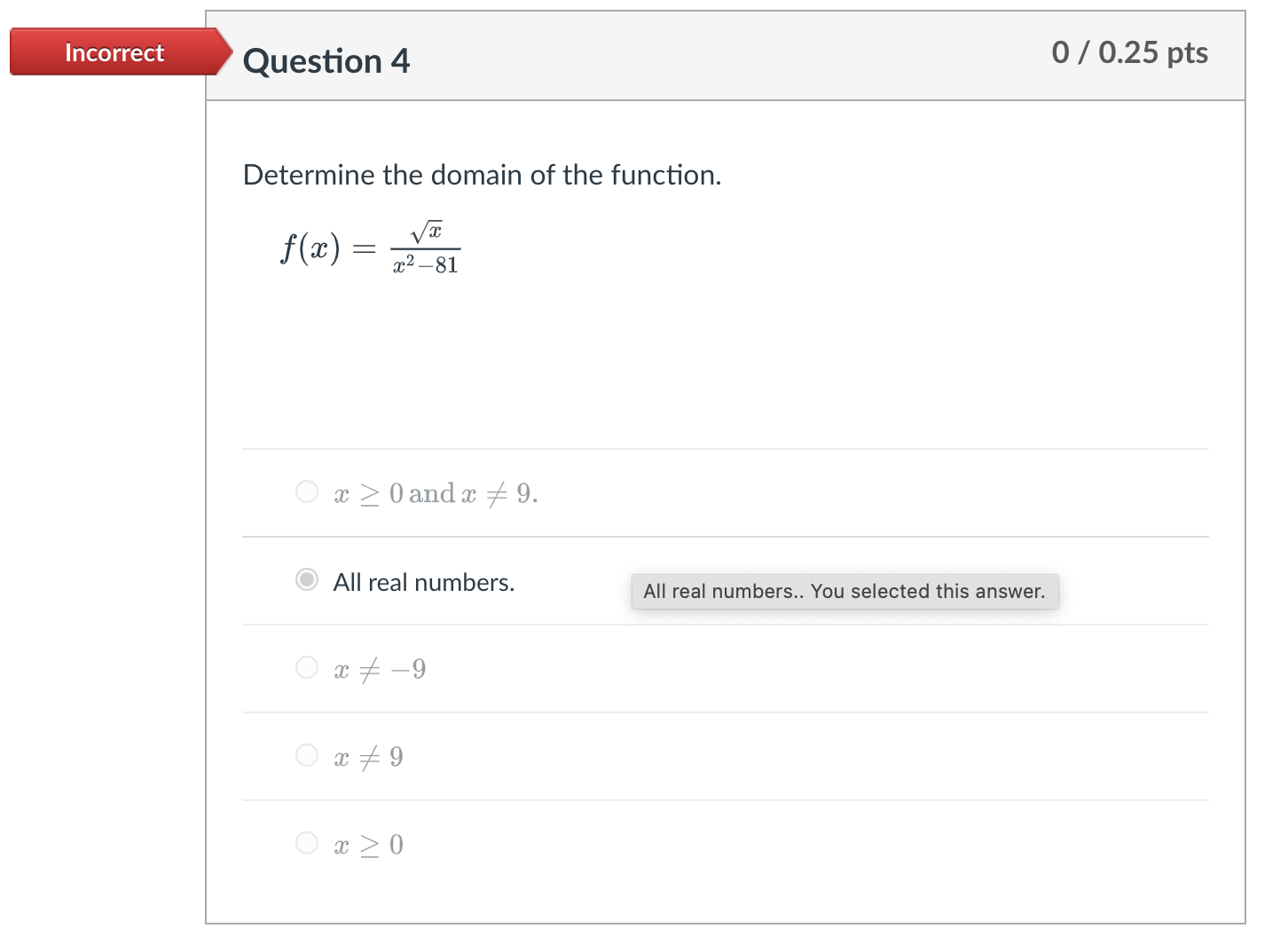Click the question prompt text
The image size is (1288, 944).
click(x=482, y=175)
